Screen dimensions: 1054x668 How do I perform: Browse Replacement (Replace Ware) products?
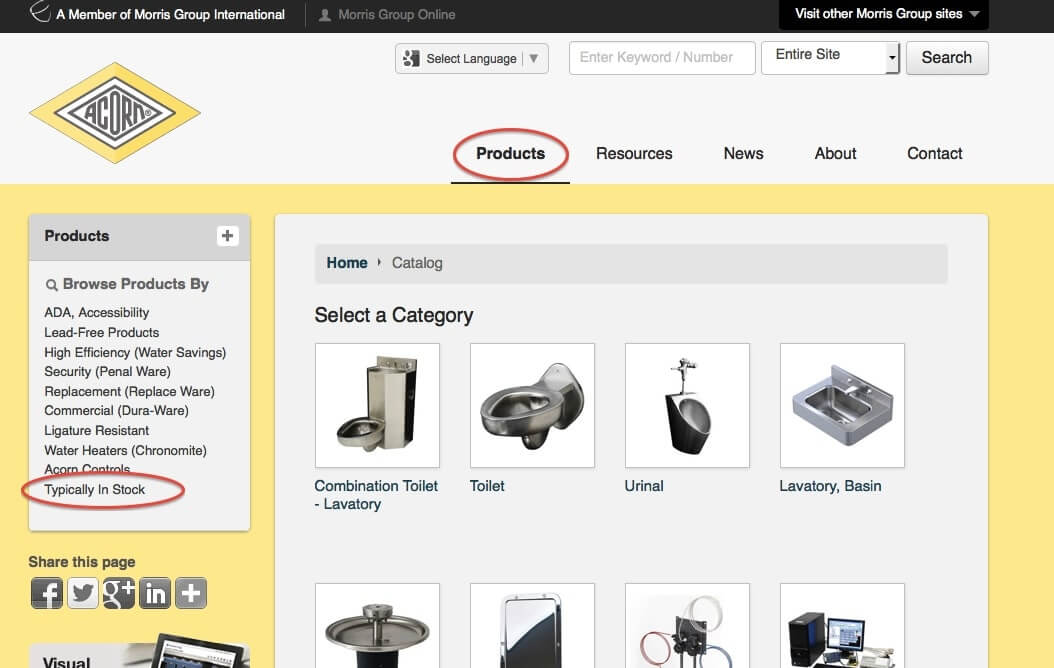(x=130, y=391)
